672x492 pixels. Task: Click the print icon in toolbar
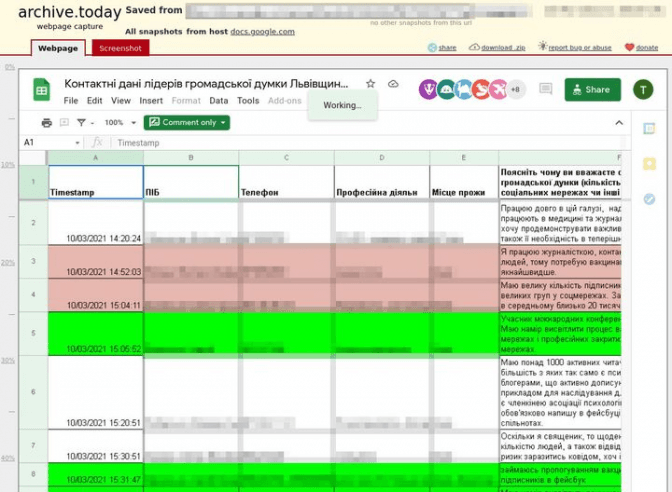point(46,123)
